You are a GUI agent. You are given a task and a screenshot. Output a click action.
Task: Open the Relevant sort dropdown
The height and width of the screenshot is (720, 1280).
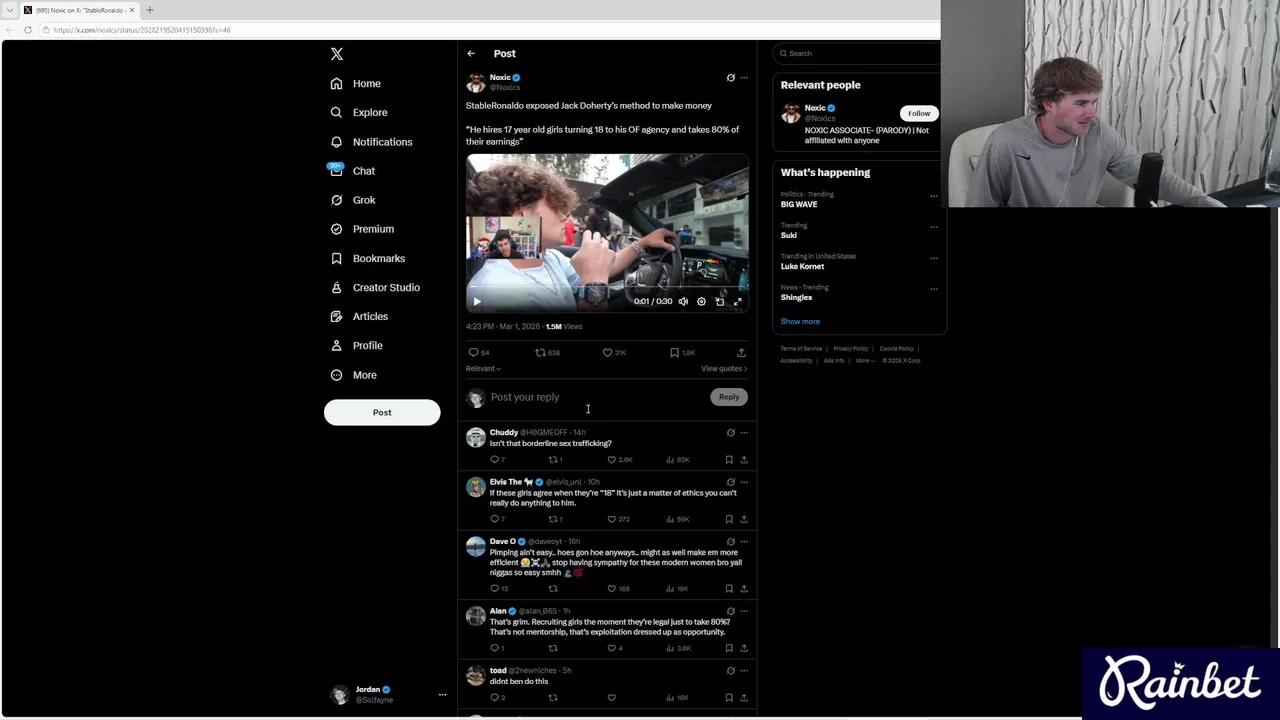pyautogui.click(x=483, y=369)
